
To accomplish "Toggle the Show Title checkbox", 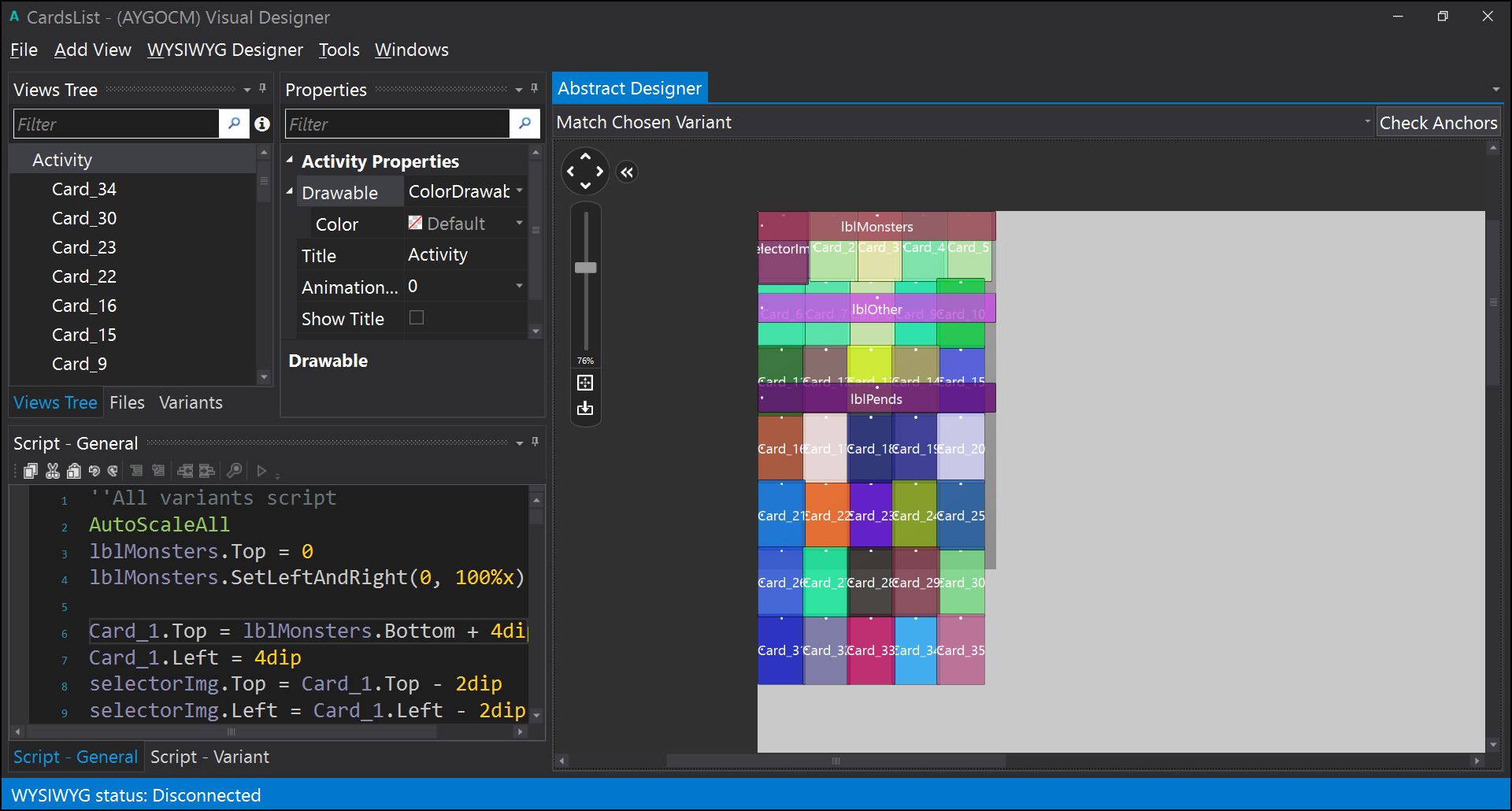I will (x=417, y=317).
